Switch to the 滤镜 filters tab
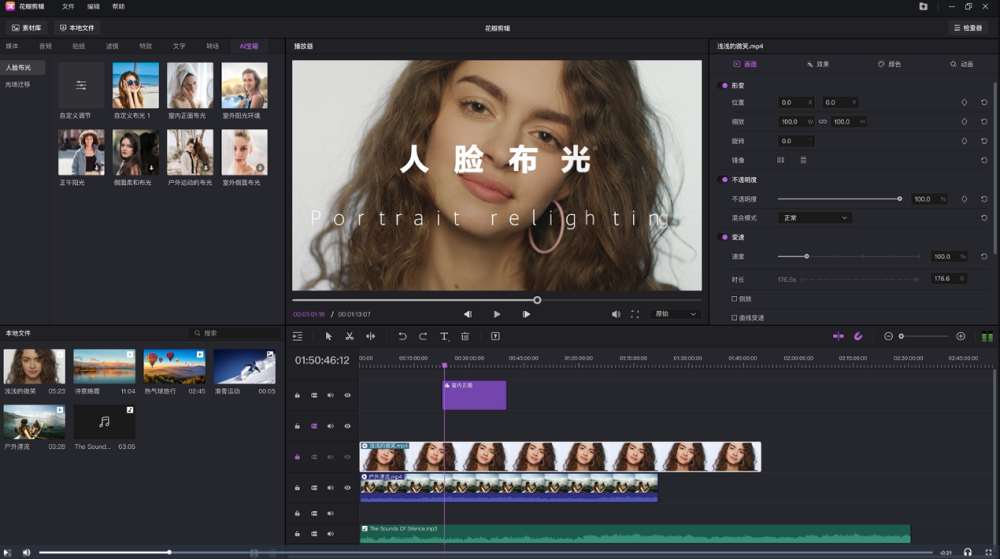The image size is (1000, 559). coord(112,46)
